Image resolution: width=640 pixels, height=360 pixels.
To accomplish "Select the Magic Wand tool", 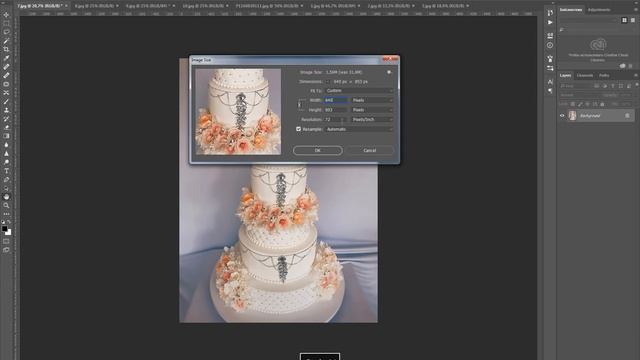I will point(6,41).
